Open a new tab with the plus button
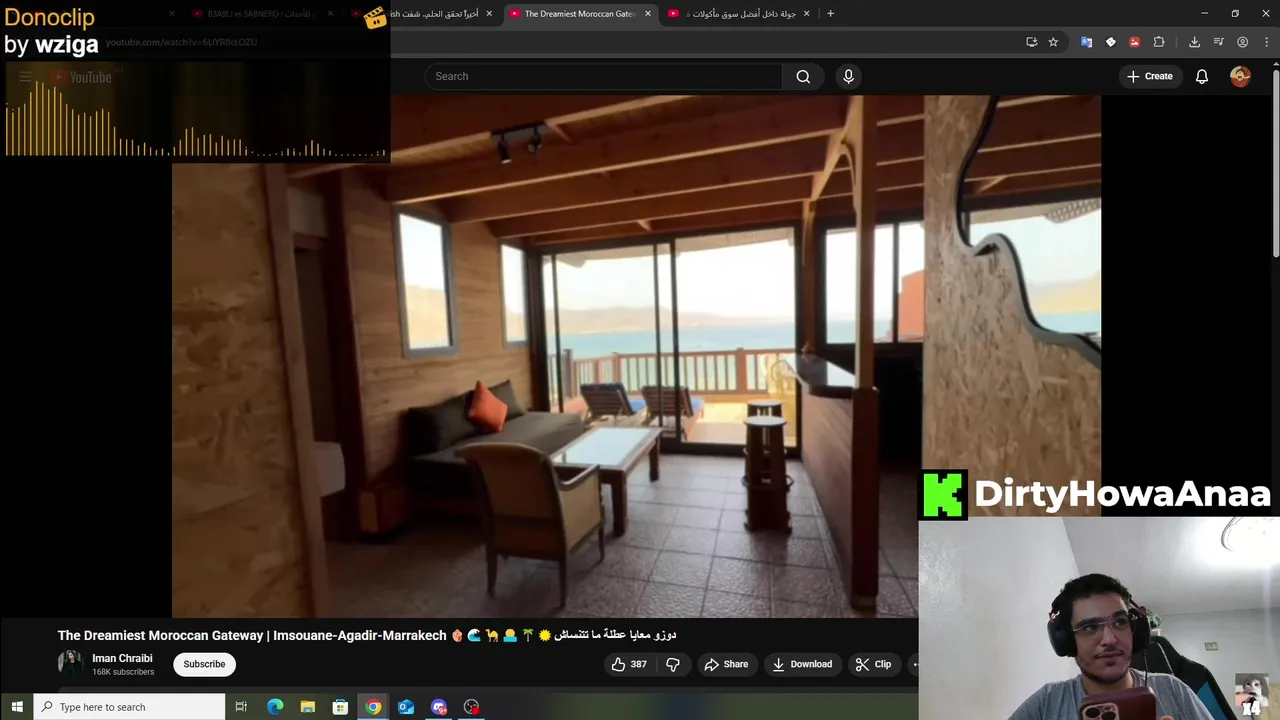The image size is (1280, 720). click(830, 13)
